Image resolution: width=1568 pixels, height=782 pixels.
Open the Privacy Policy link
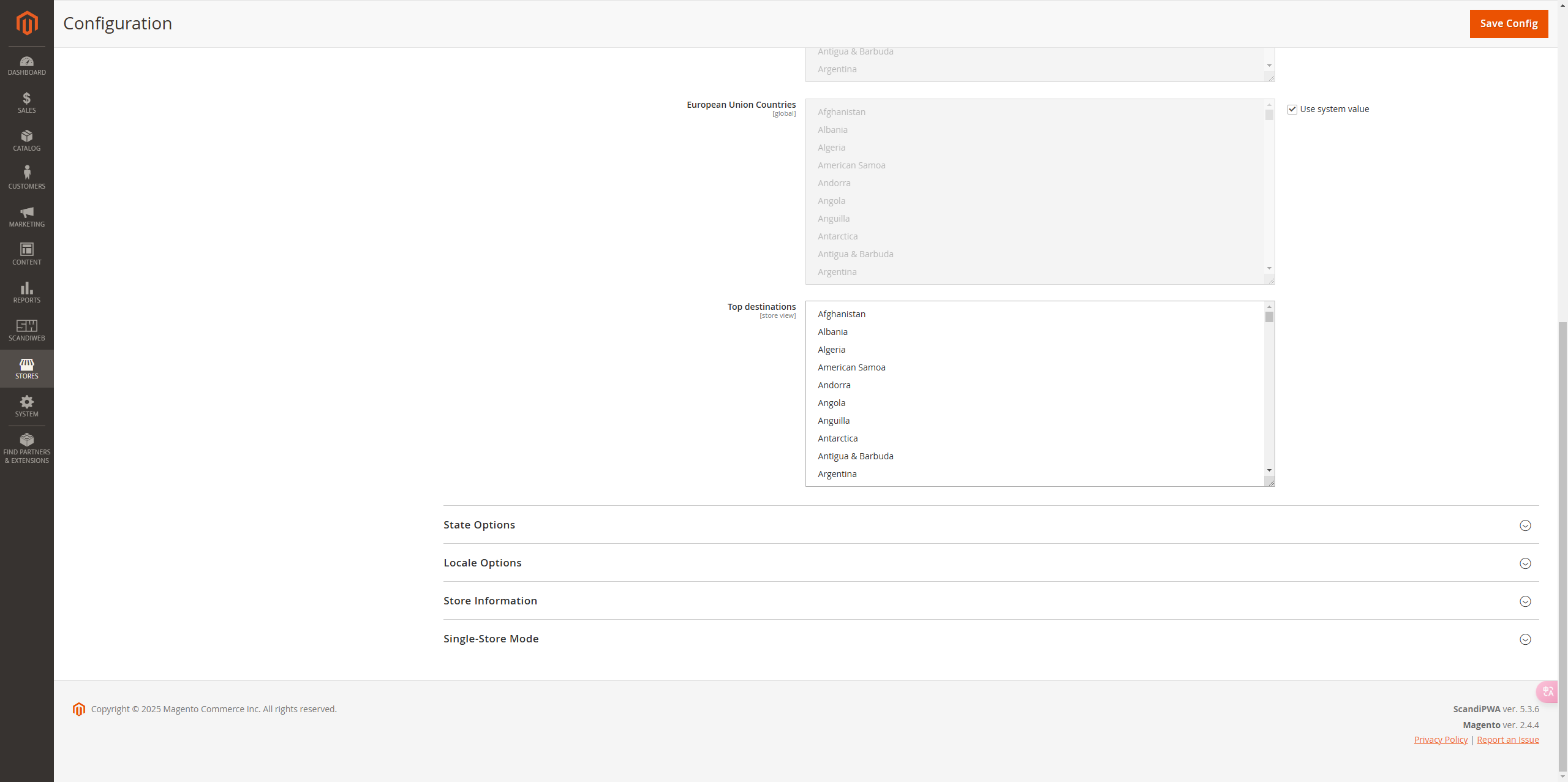click(x=1441, y=740)
